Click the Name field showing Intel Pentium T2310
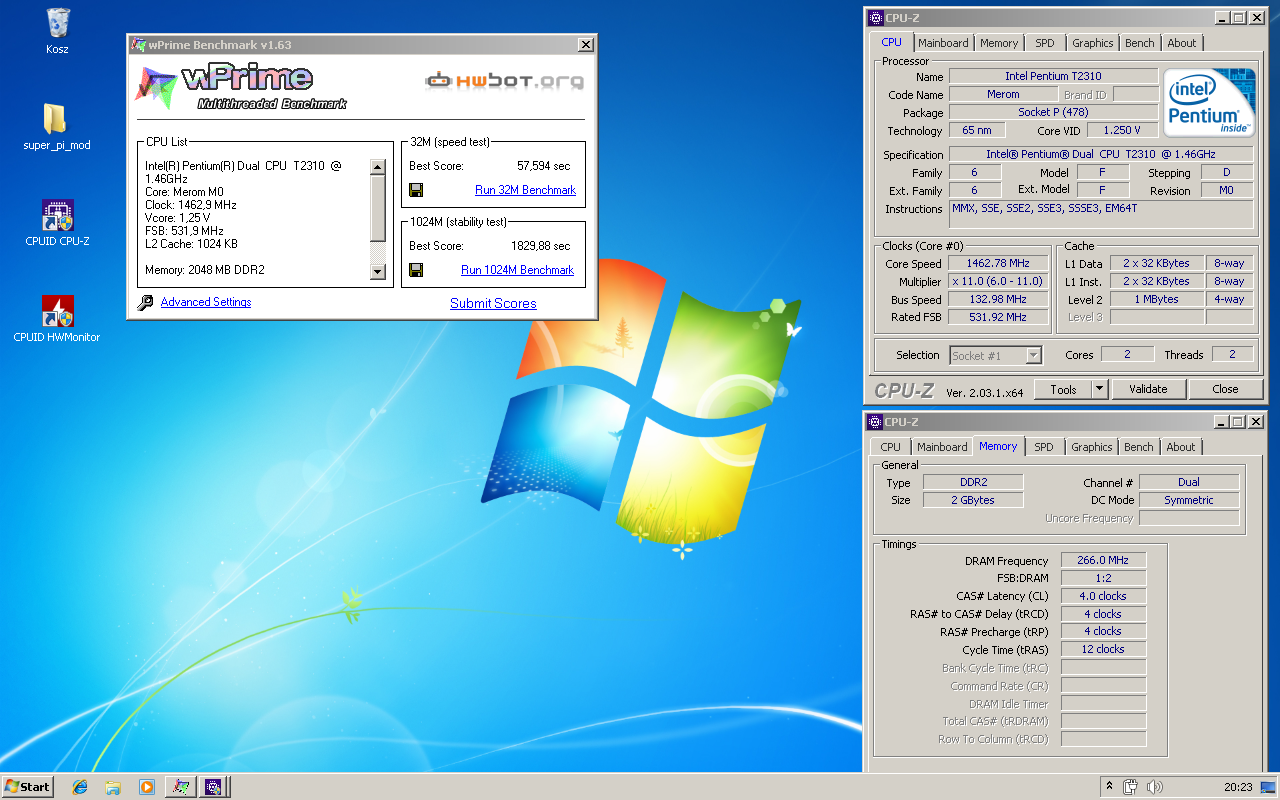1280x800 pixels. (x=1053, y=76)
